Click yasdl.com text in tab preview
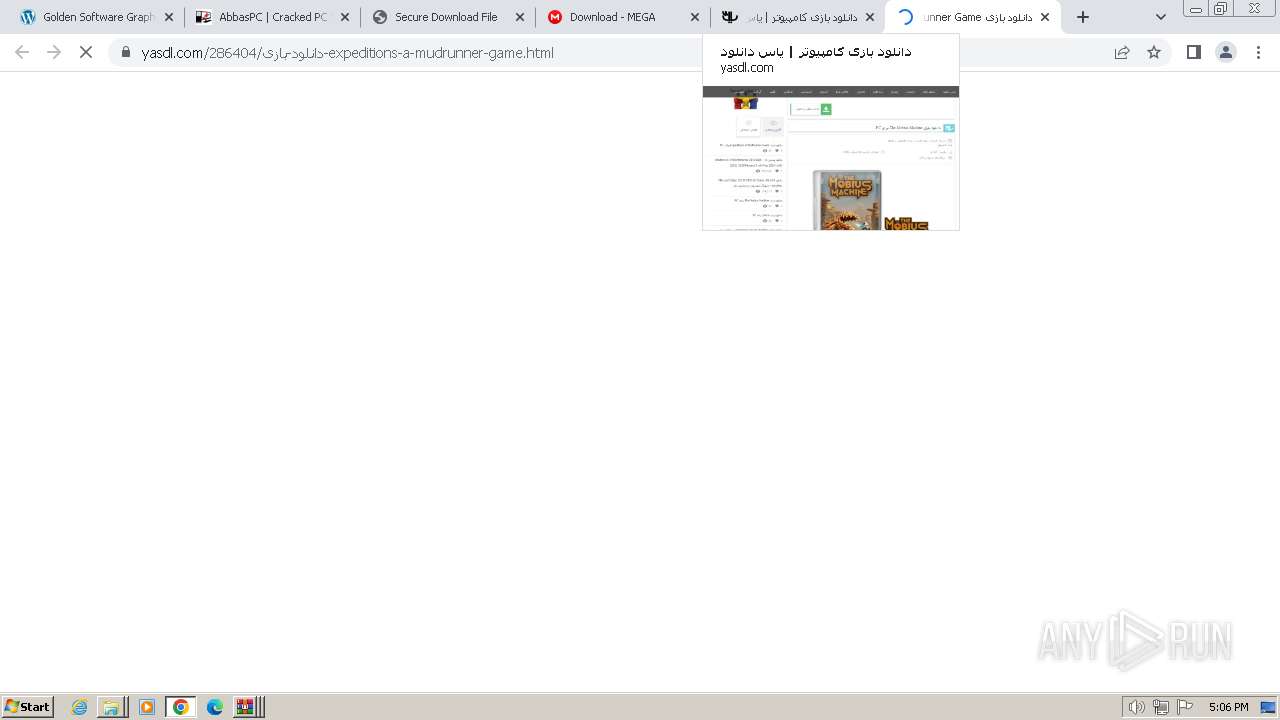This screenshot has width=1280, height=720. [x=747, y=68]
